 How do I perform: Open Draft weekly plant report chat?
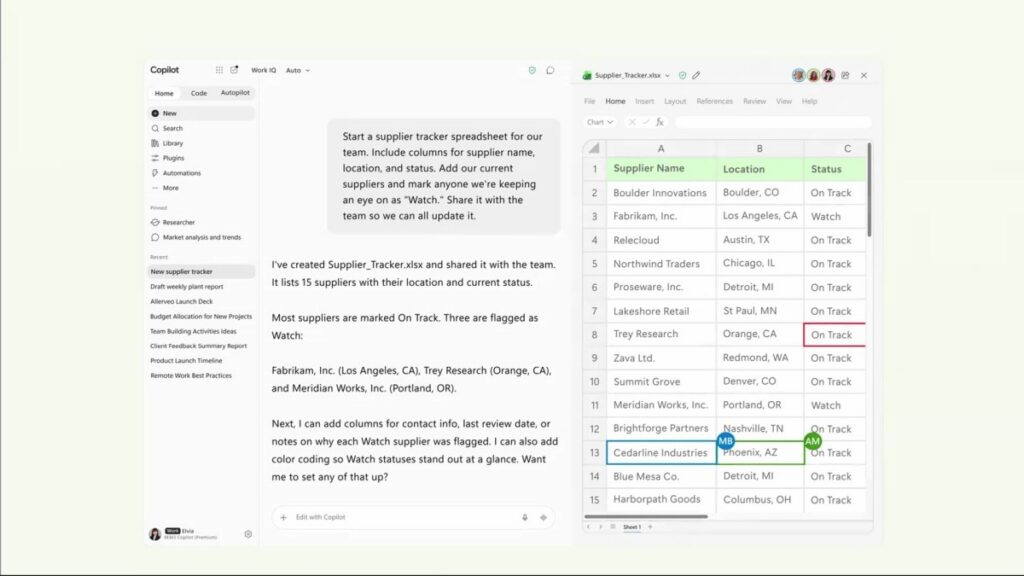point(187,287)
